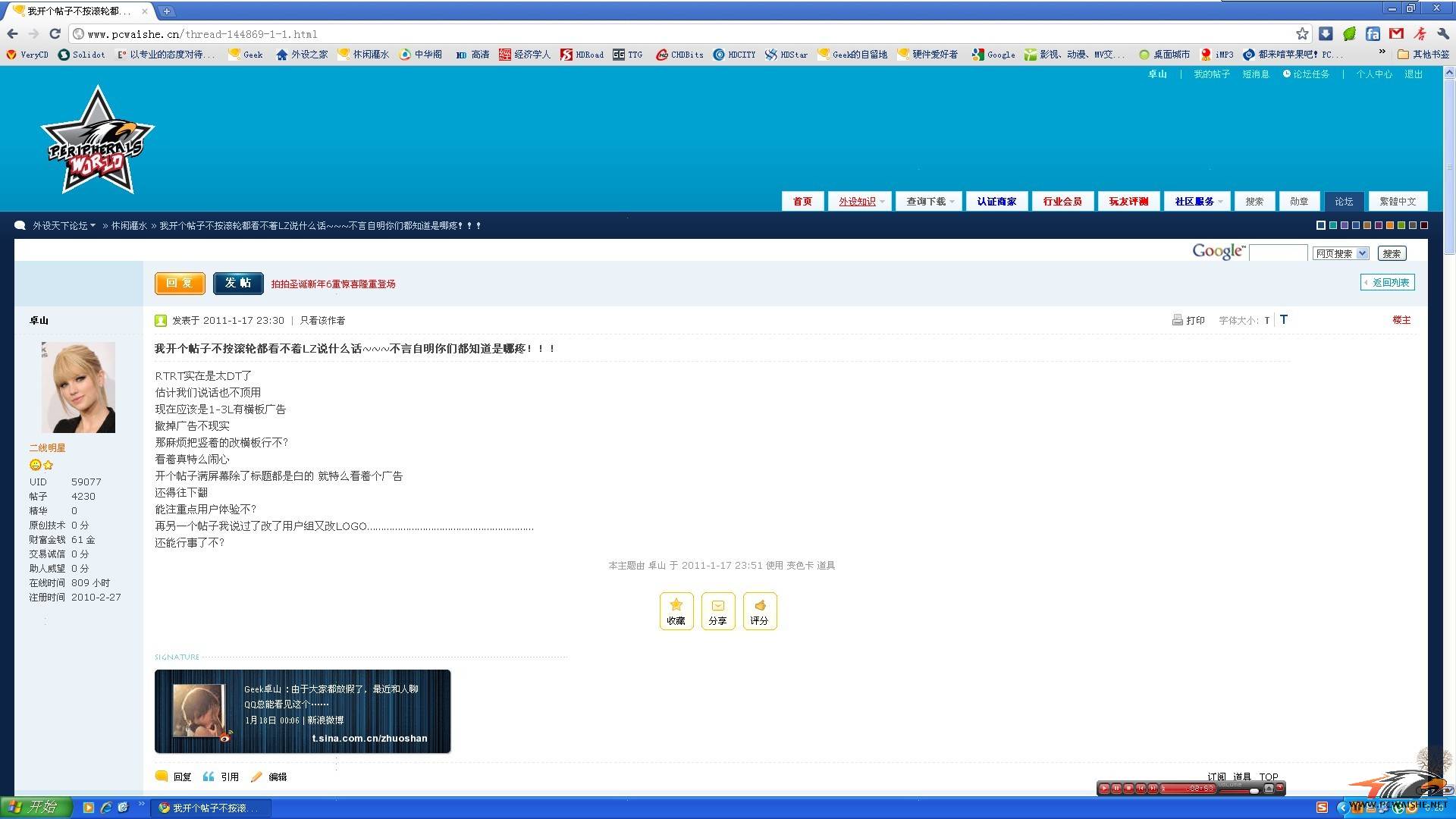Click the print (打印) icon
The image size is (1456, 819).
[x=1178, y=320]
